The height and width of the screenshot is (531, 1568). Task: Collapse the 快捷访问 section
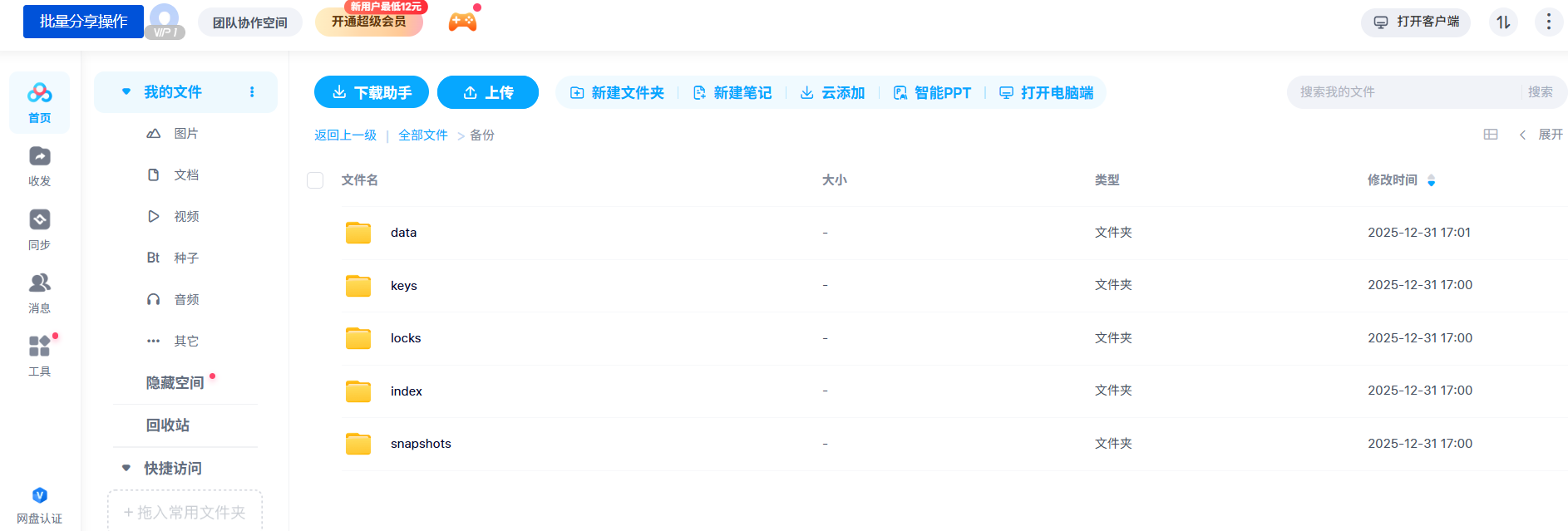pos(126,469)
